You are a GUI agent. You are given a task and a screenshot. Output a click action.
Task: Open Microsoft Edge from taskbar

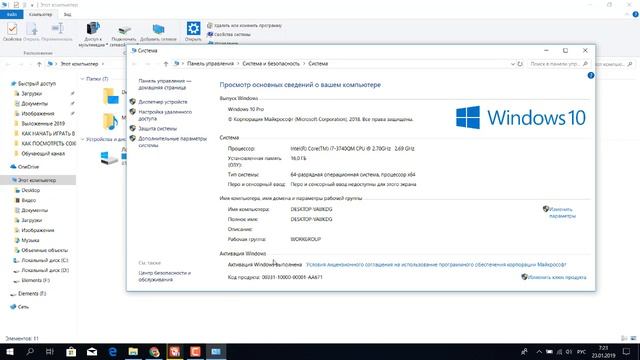pos(113,351)
